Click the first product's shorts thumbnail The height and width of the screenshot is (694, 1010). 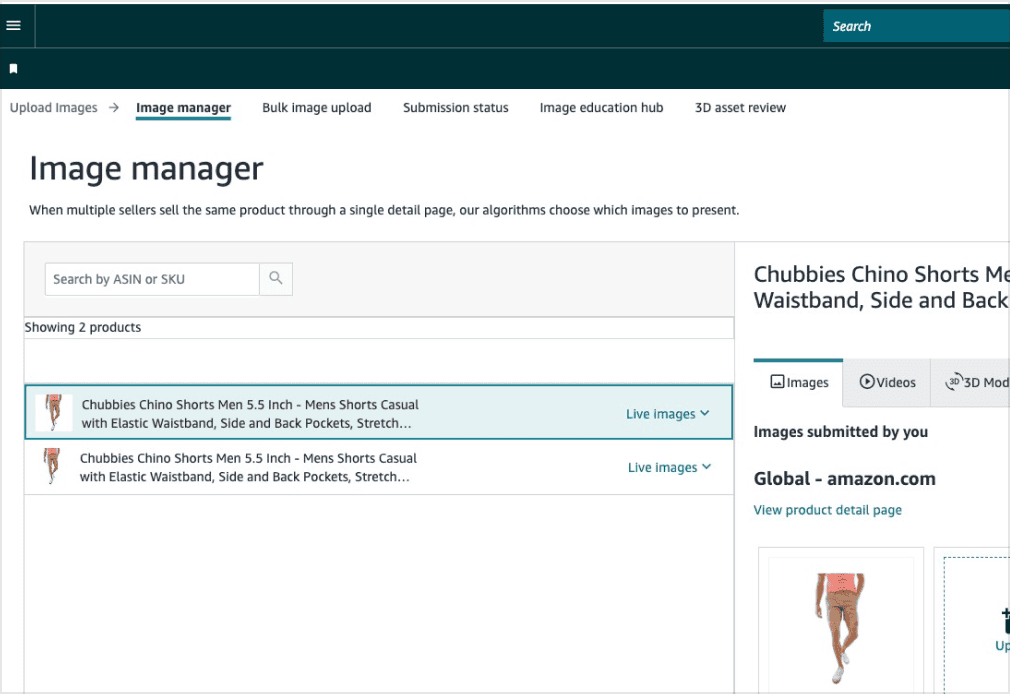click(54, 412)
